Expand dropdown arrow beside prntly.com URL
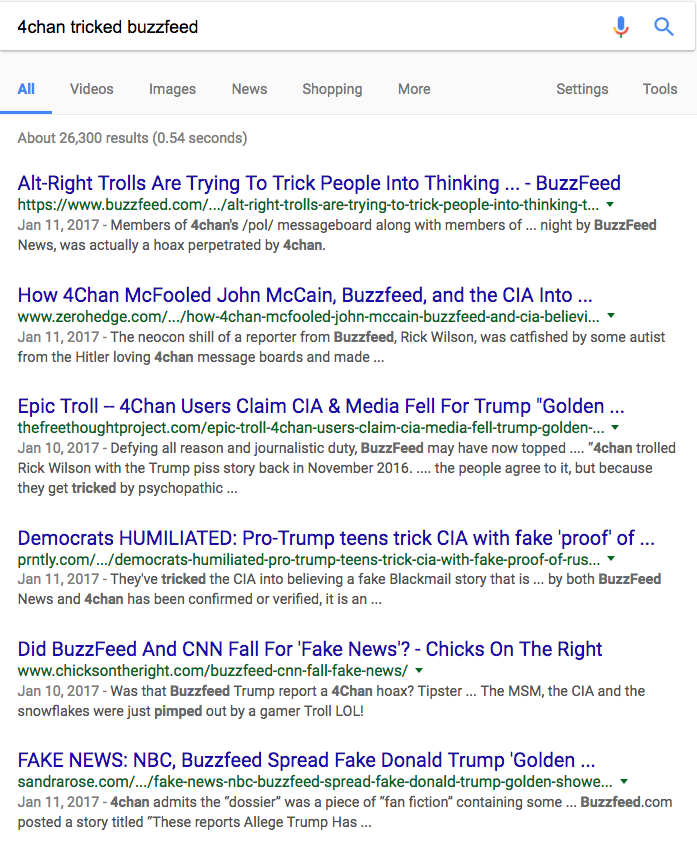The height and width of the screenshot is (863, 697). click(x=610, y=560)
